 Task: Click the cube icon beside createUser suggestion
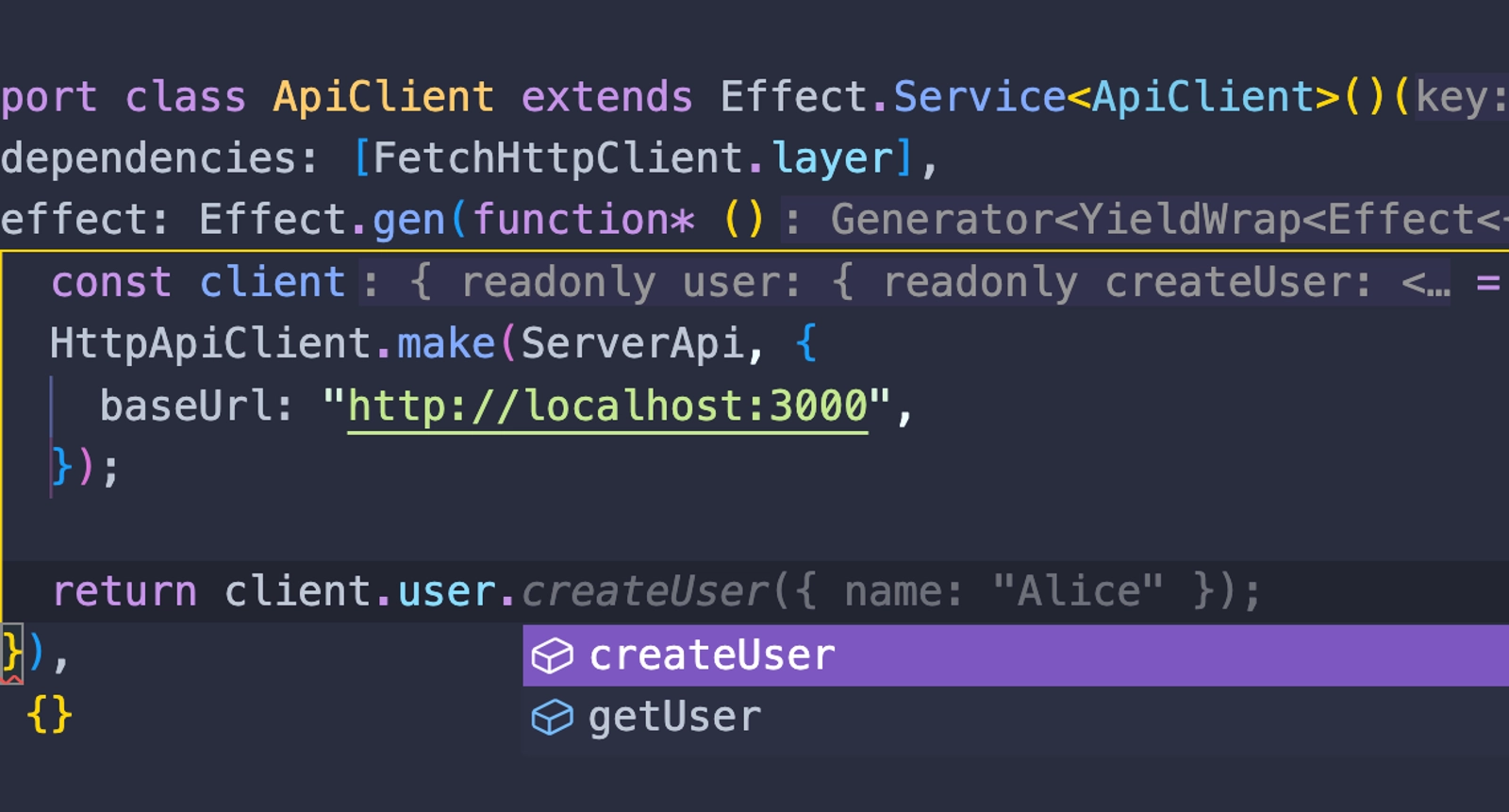pyautogui.click(x=552, y=655)
